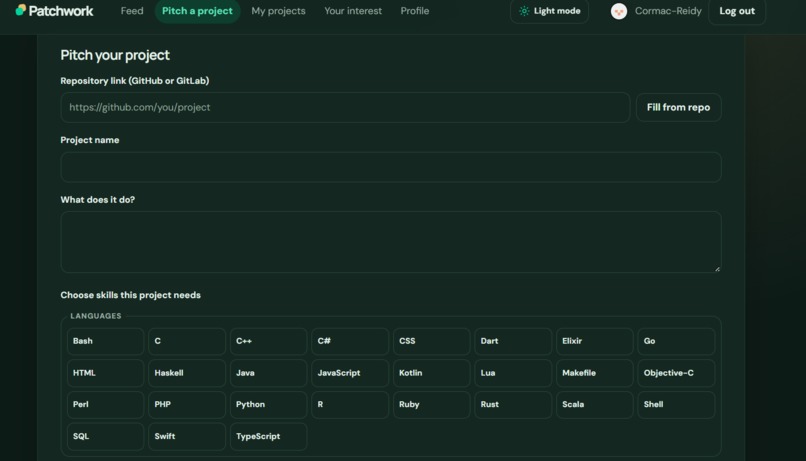This screenshot has width=806, height=461.
Task: Click Fill from repo button
Action: (x=679, y=107)
